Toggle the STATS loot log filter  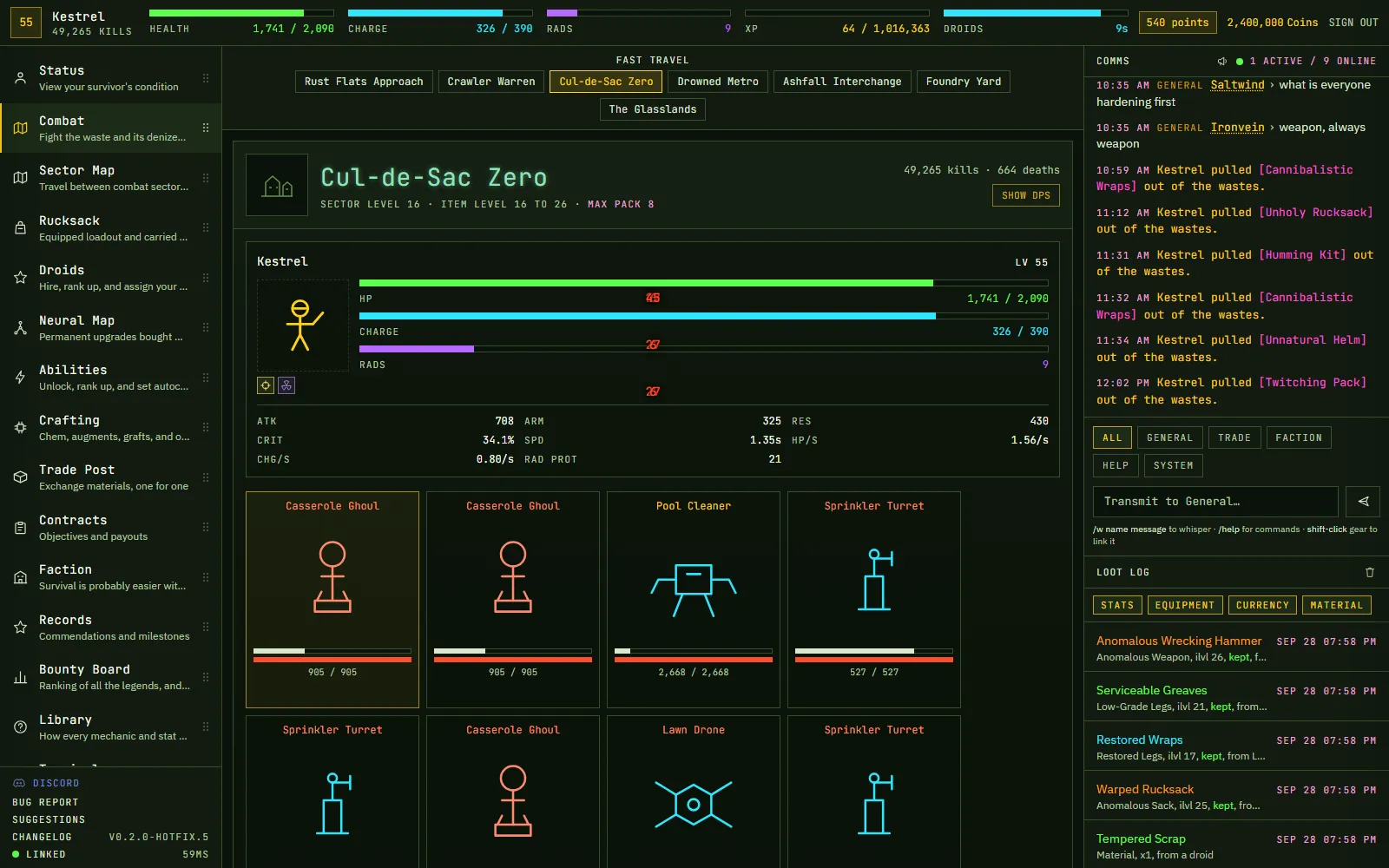tap(1117, 605)
